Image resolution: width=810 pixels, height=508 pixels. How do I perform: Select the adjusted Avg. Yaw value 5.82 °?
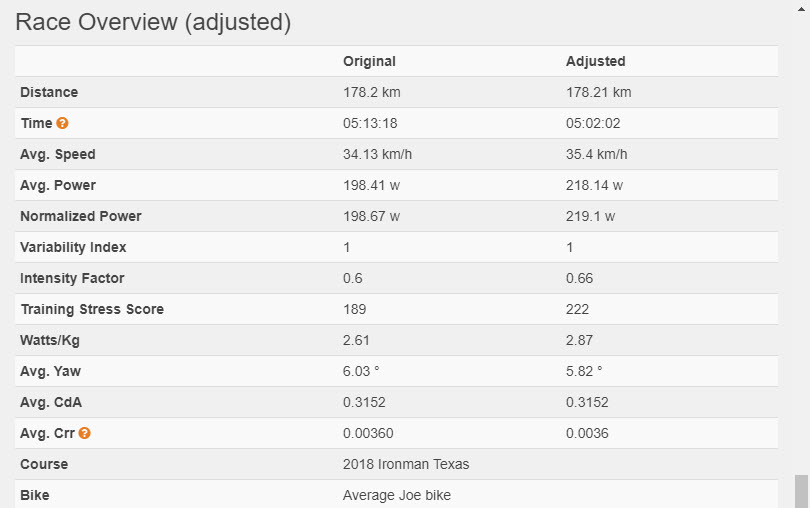click(x=584, y=371)
